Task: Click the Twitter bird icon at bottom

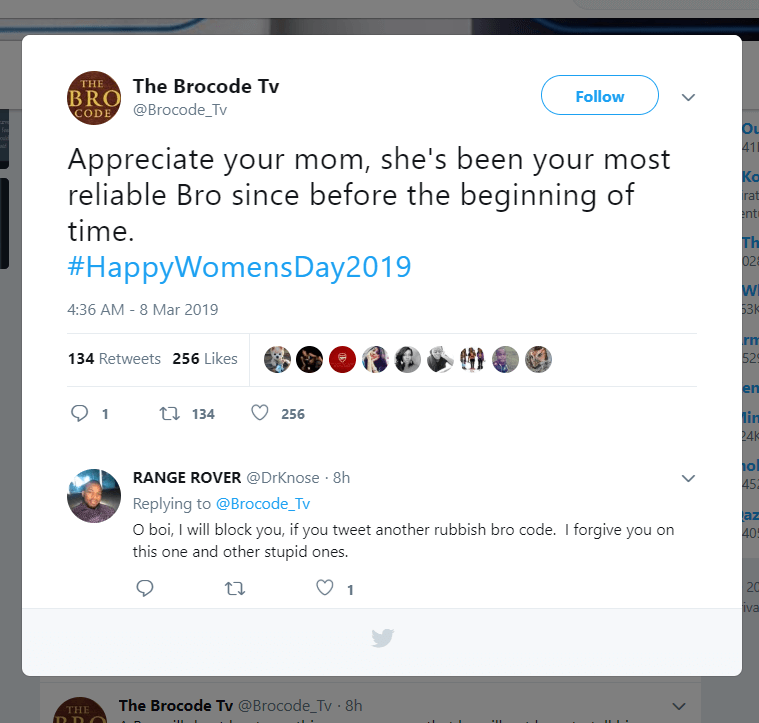Action: (382, 637)
